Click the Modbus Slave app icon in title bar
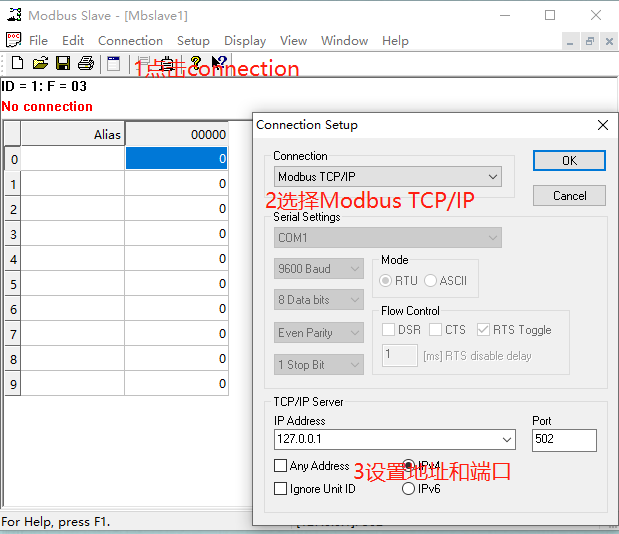619x534 pixels. tap(14, 15)
